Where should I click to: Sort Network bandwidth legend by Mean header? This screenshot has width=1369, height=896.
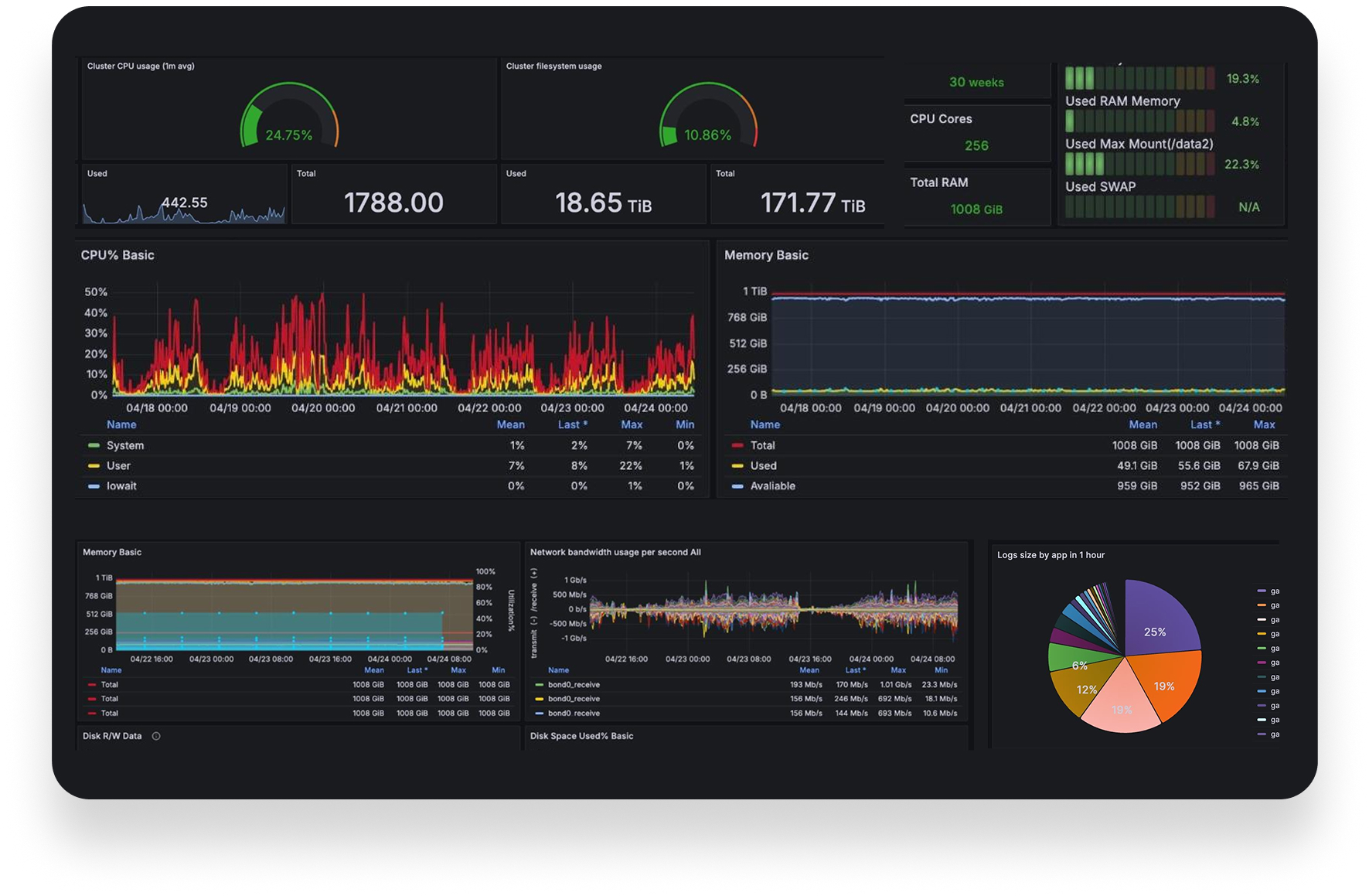(x=809, y=670)
